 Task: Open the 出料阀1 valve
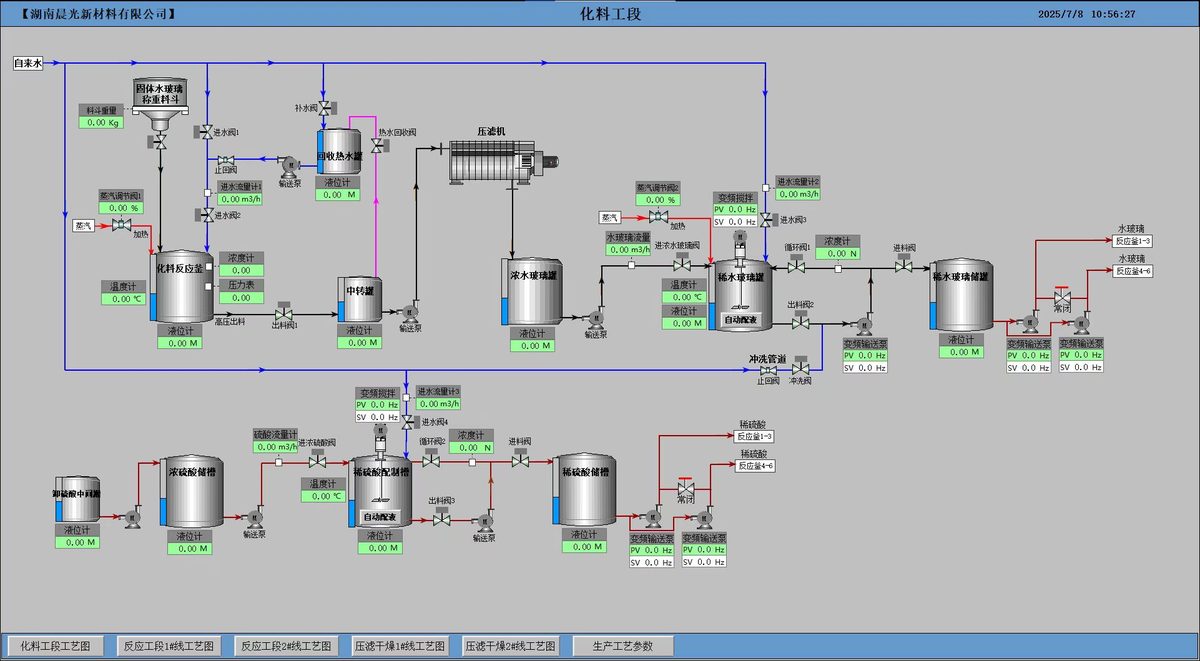pos(284,314)
